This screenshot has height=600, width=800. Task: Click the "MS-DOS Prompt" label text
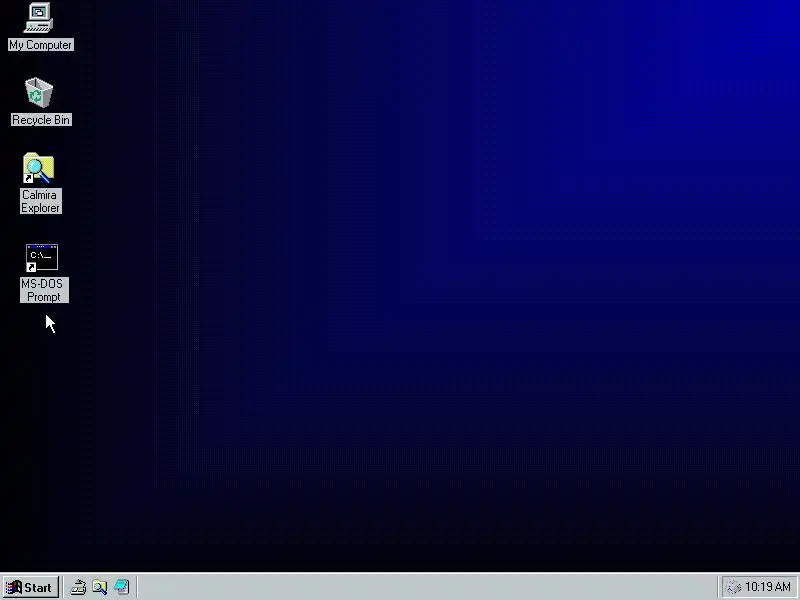[x=44, y=290]
